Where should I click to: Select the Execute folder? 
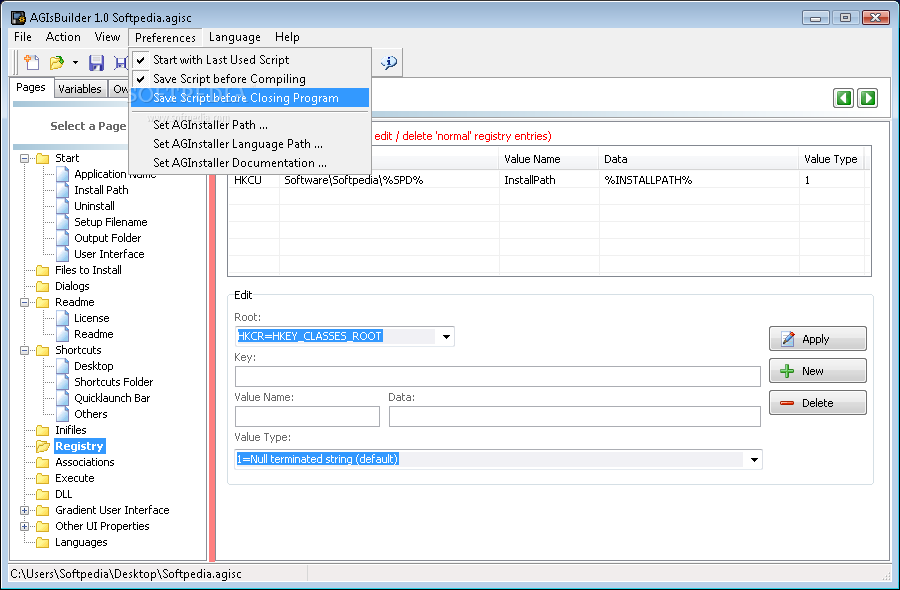(74, 479)
